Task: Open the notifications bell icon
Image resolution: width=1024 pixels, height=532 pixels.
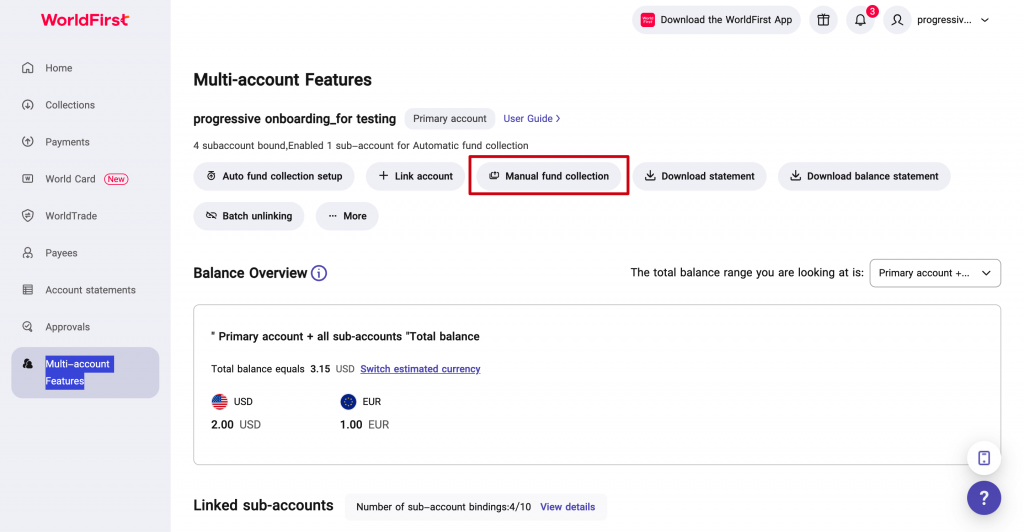Action: [x=860, y=20]
